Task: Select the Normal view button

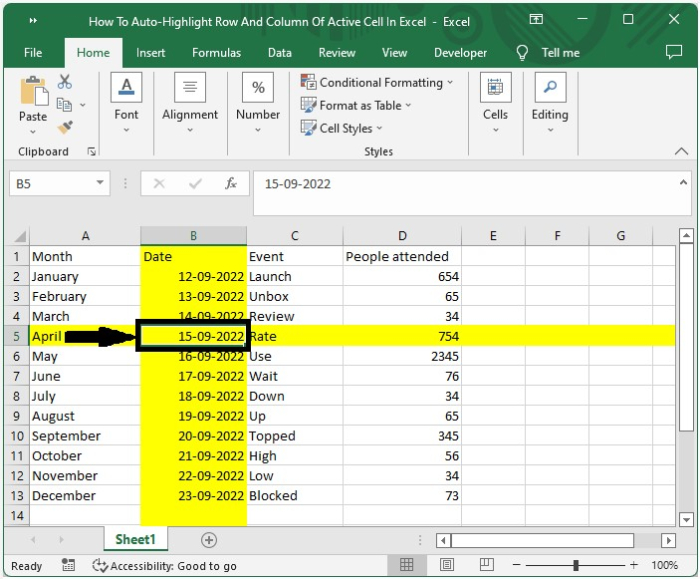Action: click(x=407, y=565)
